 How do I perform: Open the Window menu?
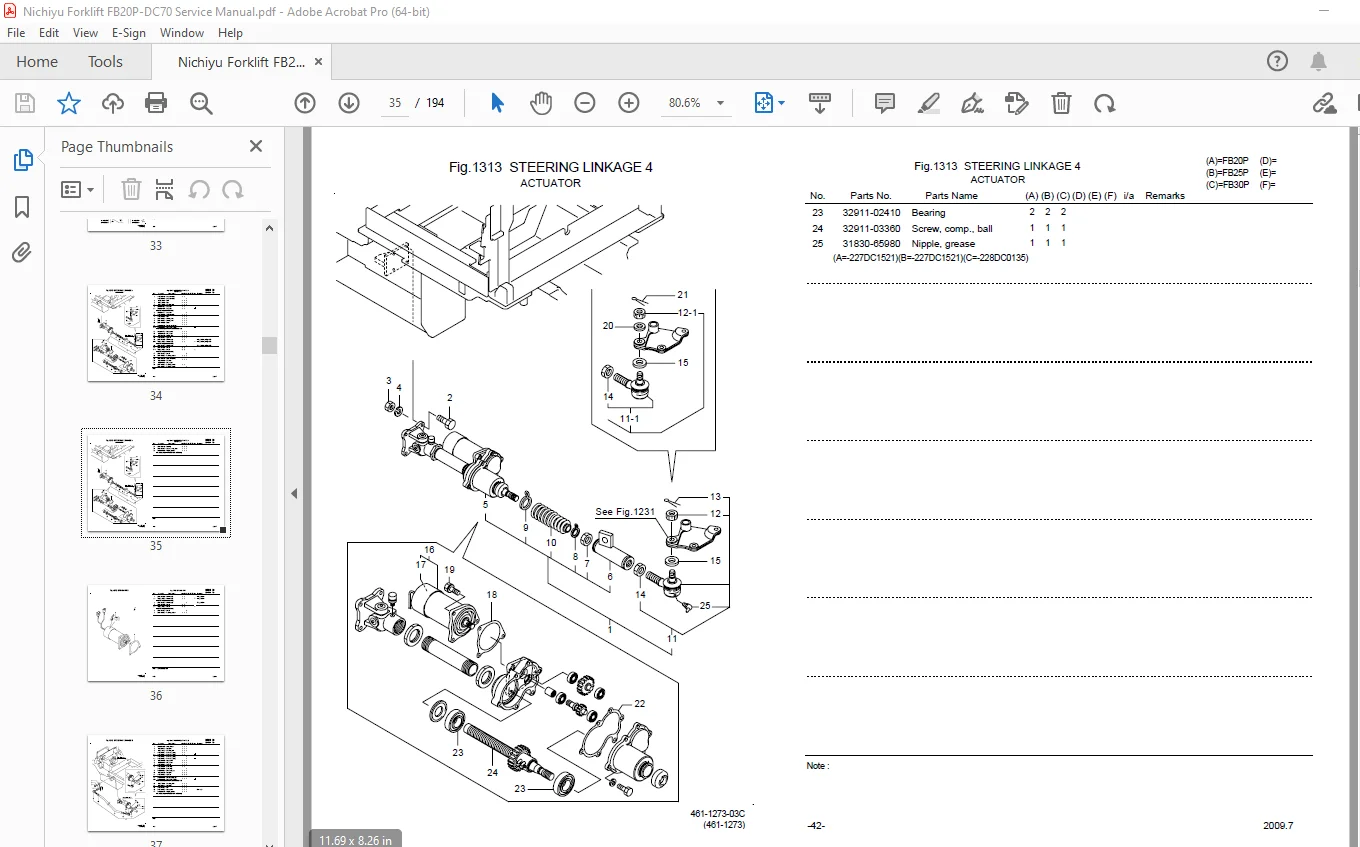point(182,33)
